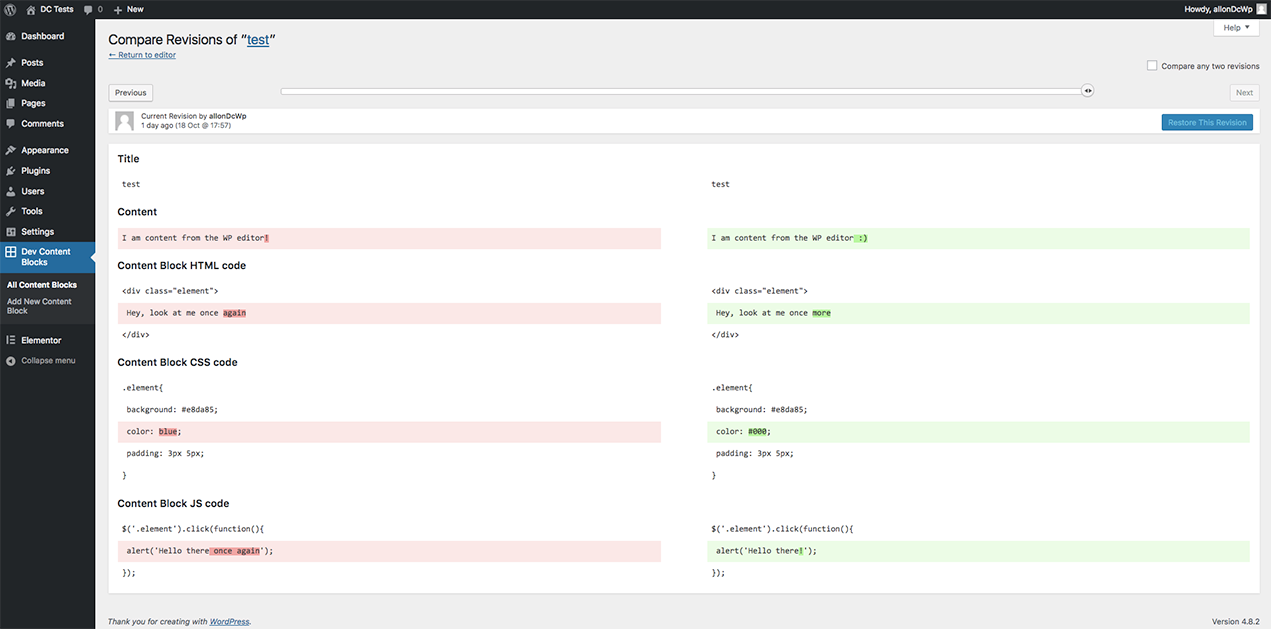Viewport: 1271px width, 629px height.
Task: Click removed line 'Hey, look at me once again'
Action: click(x=389, y=313)
